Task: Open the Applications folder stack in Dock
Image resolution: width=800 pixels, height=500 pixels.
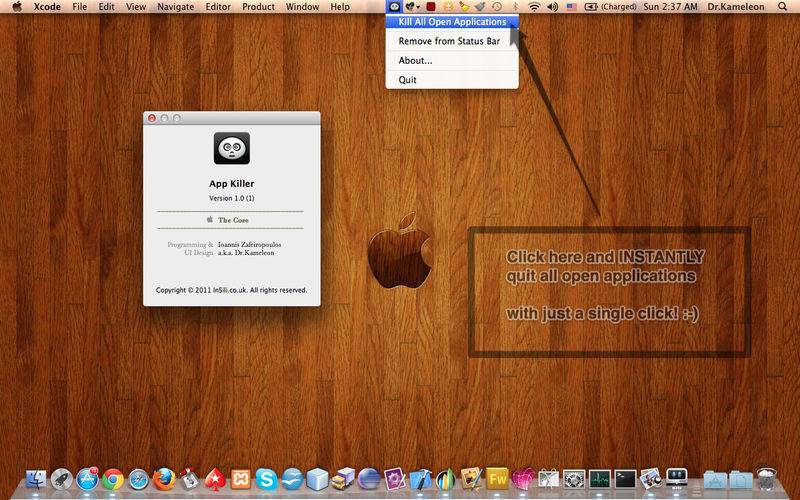Action: pyautogui.click(x=715, y=480)
